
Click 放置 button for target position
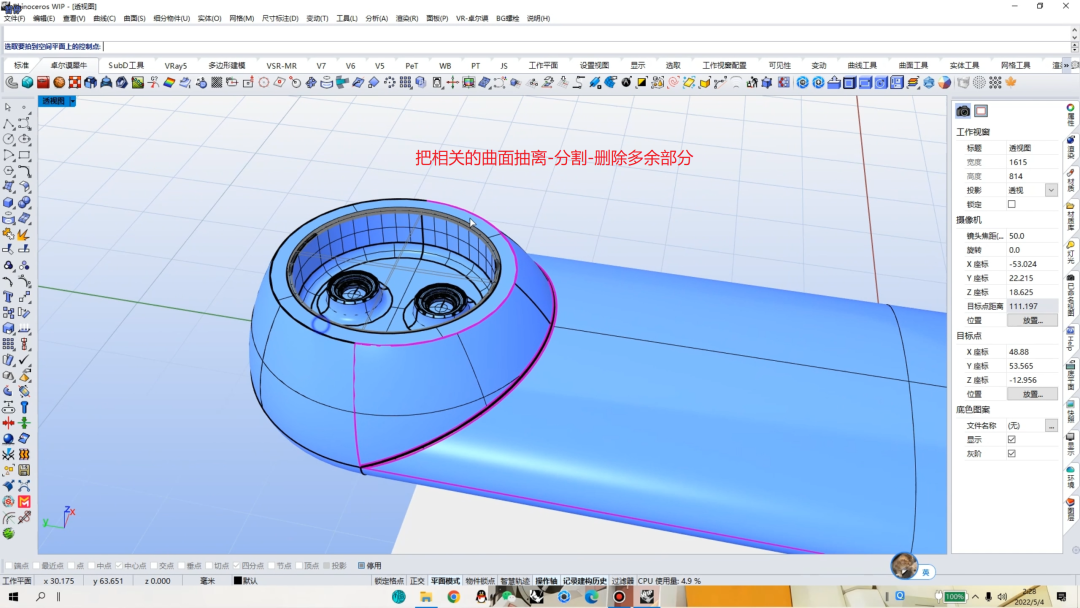pos(1032,395)
